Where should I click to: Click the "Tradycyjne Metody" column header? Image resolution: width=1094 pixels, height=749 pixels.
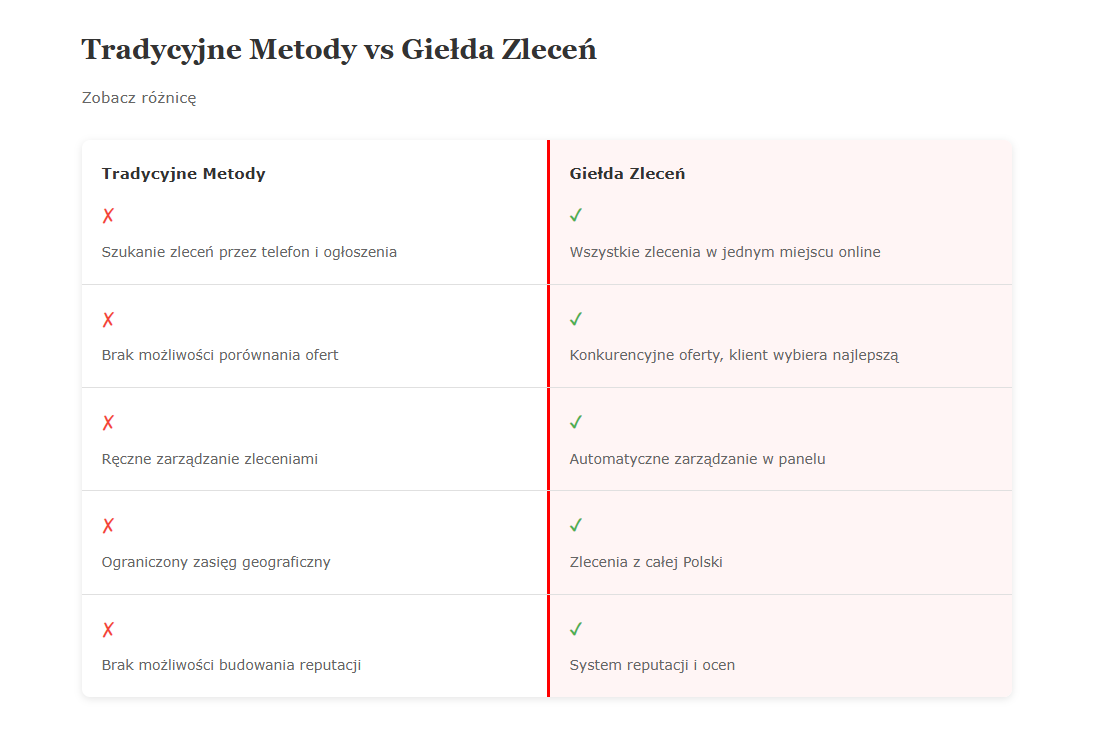(x=184, y=174)
